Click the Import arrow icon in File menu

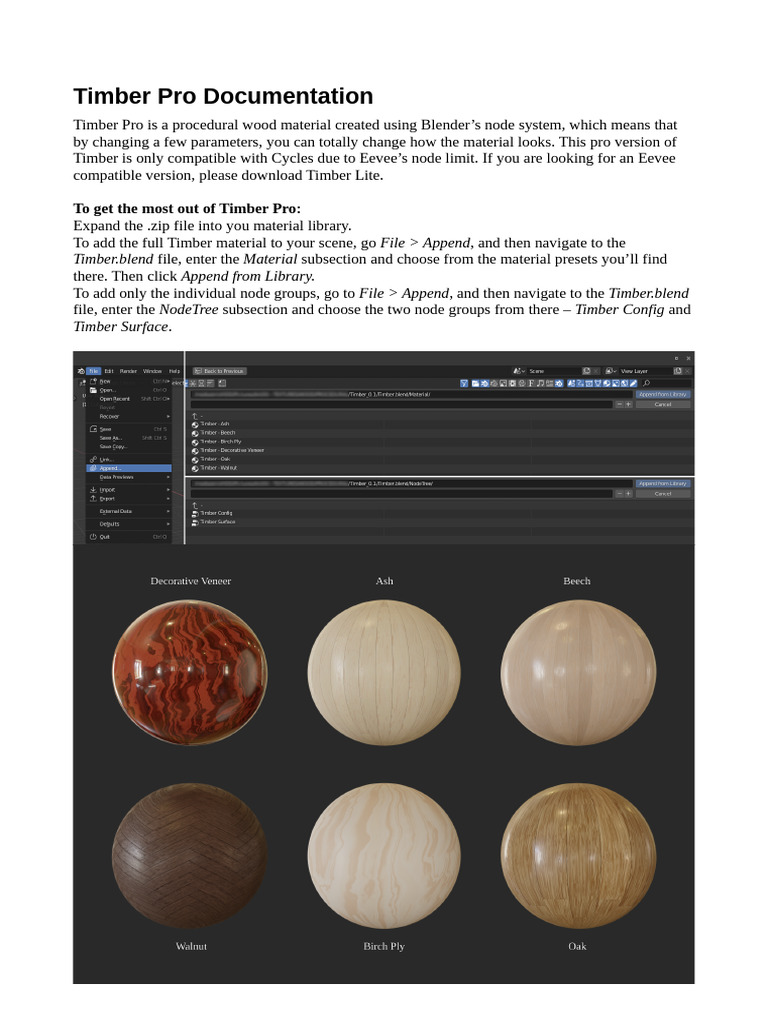click(93, 490)
